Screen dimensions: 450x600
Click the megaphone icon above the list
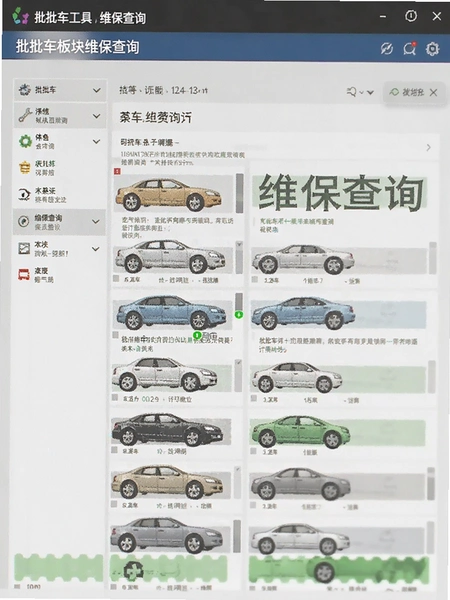pos(351,92)
